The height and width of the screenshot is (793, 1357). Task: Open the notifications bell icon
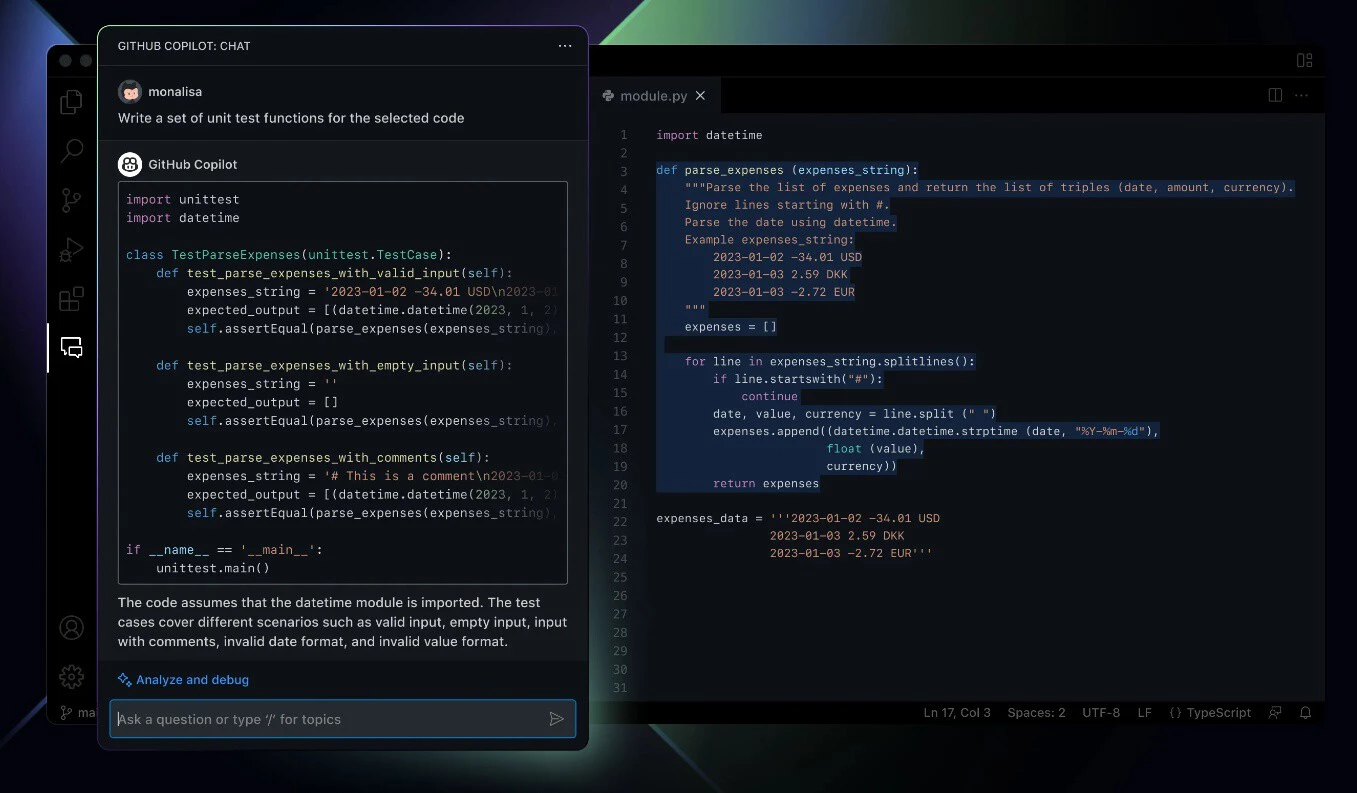pos(1305,713)
